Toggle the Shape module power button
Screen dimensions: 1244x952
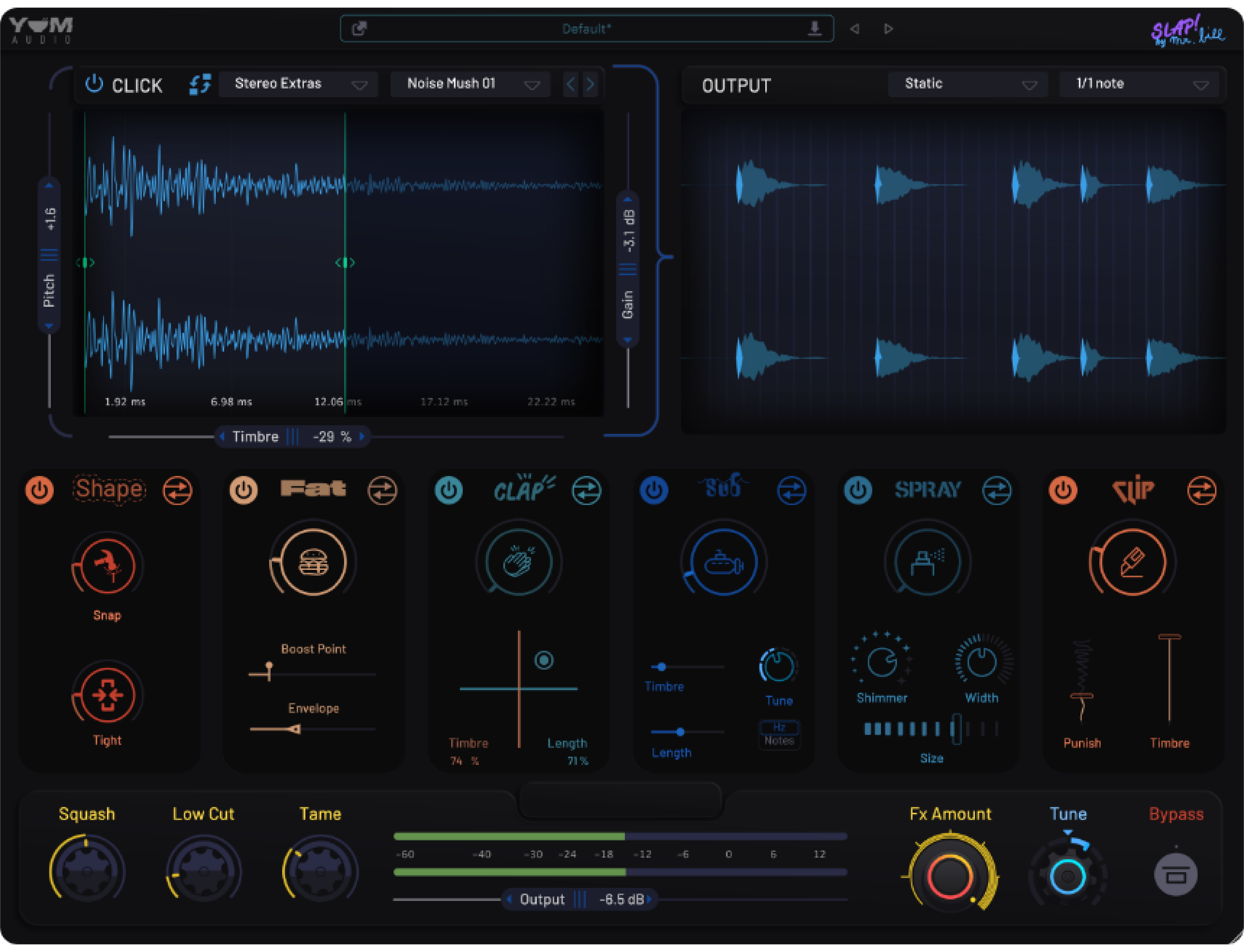tap(40, 490)
